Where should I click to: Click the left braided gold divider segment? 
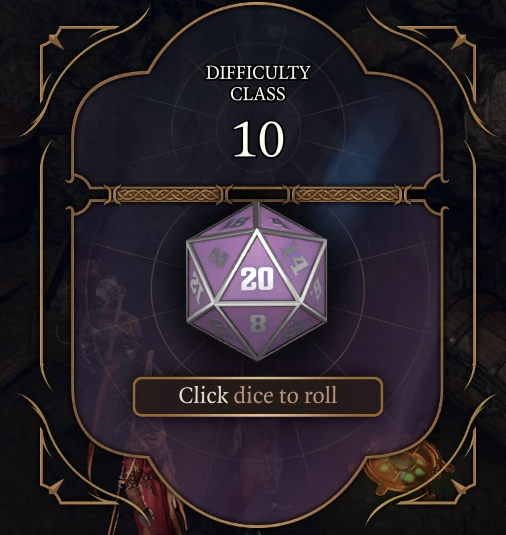(x=168, y=195)
